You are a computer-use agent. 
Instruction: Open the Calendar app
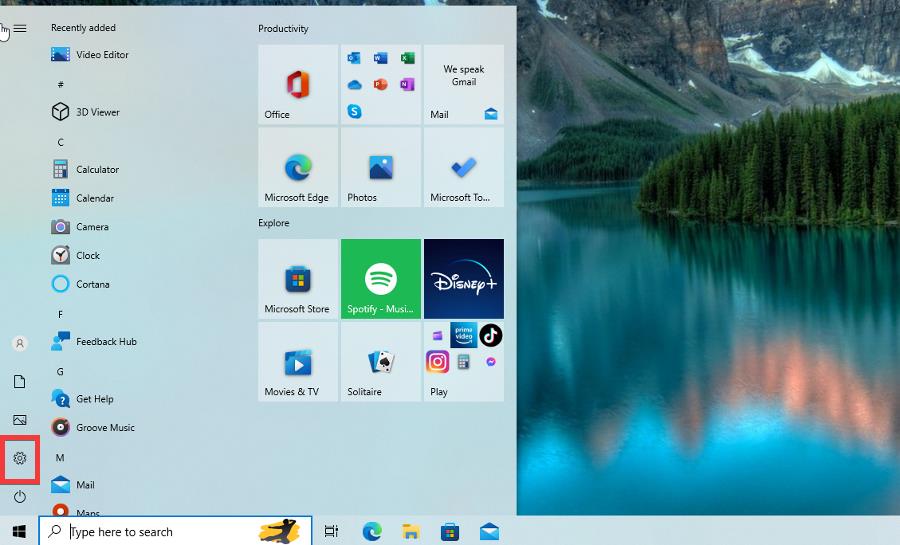coord(83,198)
